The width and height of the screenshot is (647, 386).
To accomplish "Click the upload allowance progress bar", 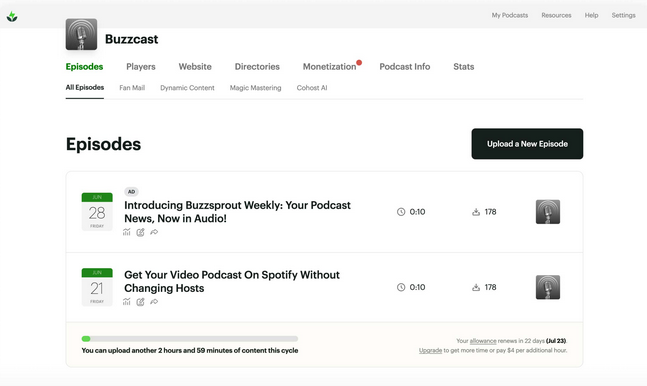I will [190, 339].
